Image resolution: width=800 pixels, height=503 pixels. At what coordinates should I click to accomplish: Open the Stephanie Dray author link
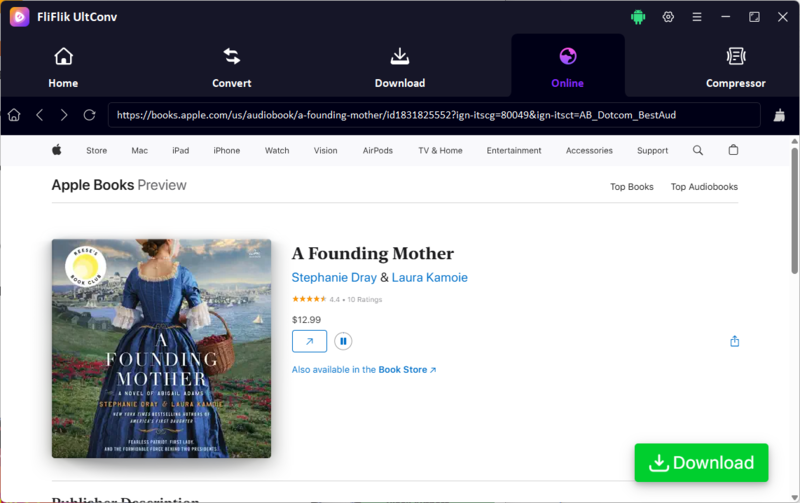click(334, 278)
